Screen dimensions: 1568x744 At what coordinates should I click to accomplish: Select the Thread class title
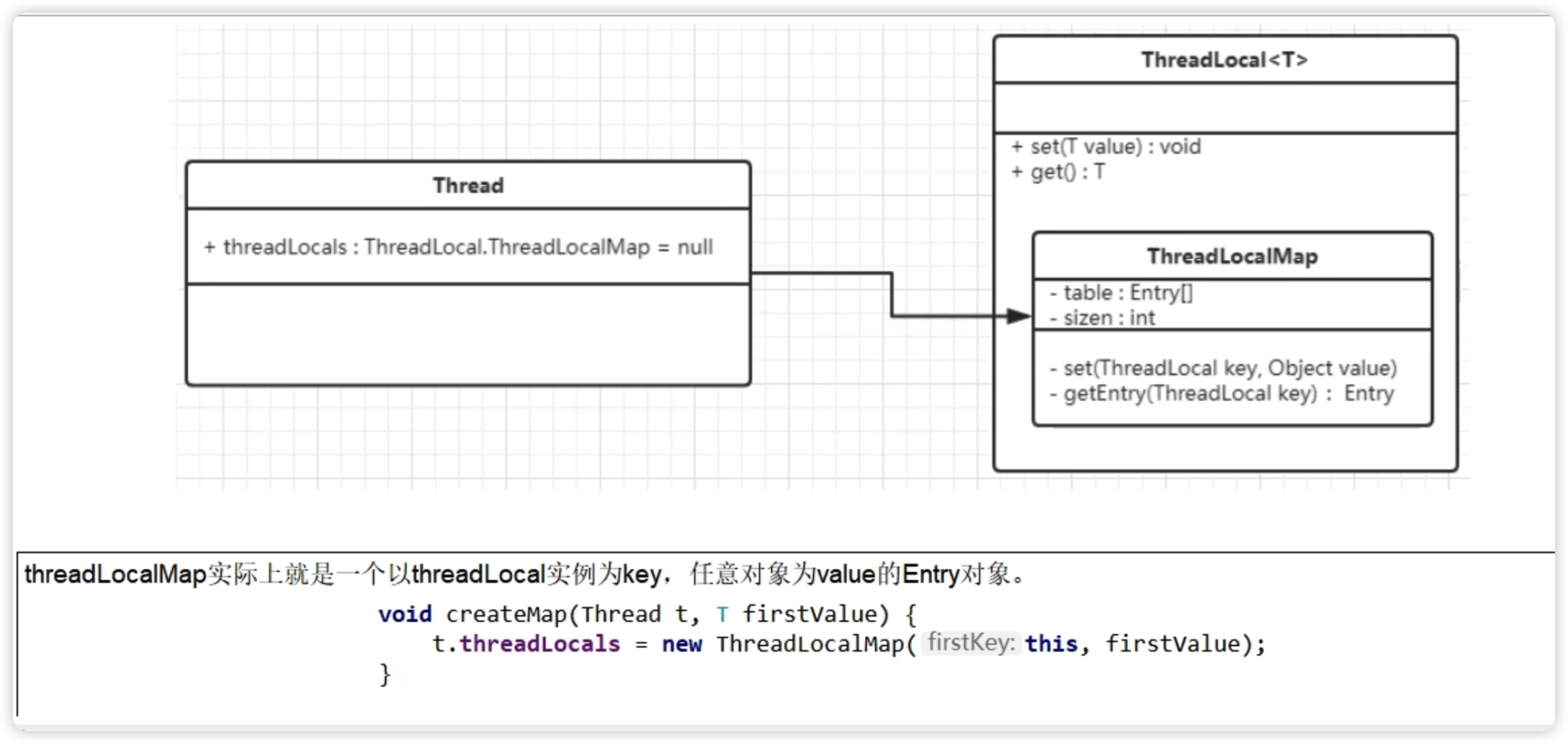(x=468, y=186)
